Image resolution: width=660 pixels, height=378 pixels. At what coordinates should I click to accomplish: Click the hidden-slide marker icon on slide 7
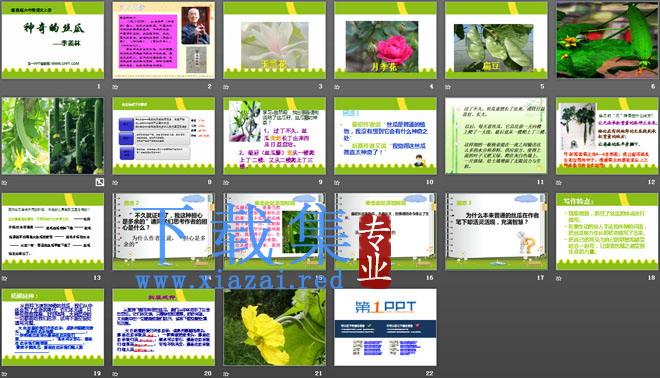[100, 182]
